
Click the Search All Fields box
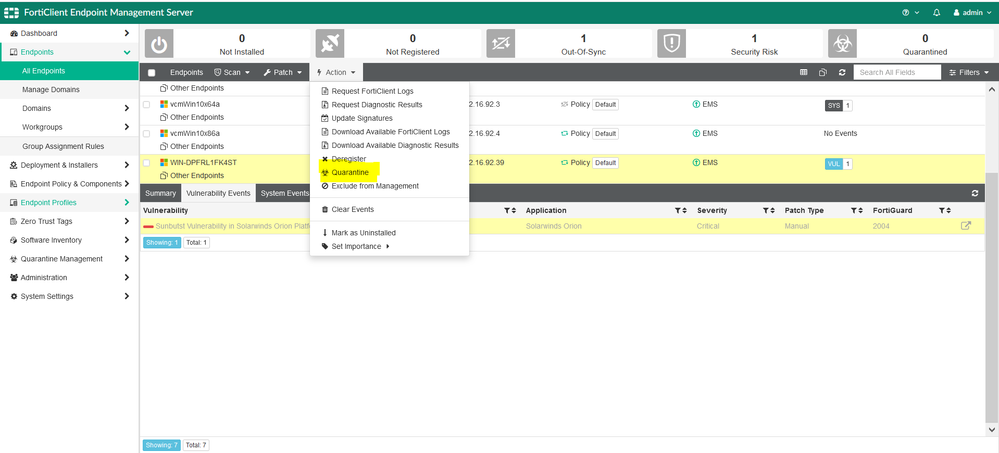(x=897, y=73)
